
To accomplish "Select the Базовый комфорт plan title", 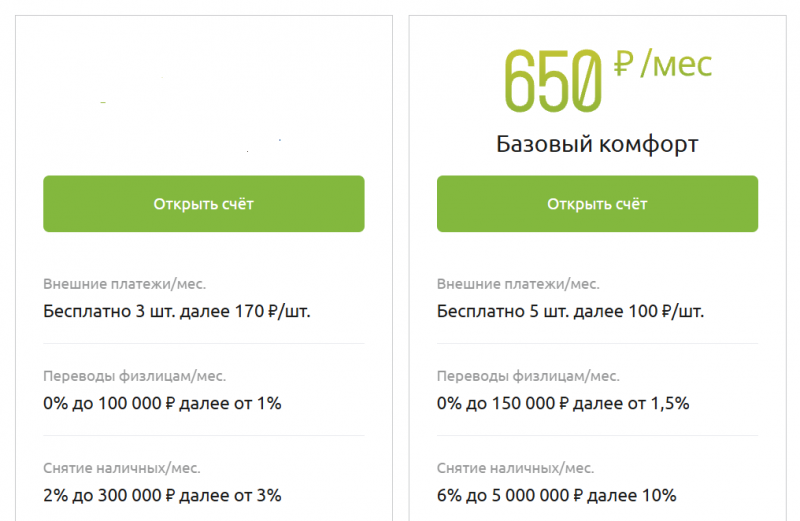I will click(597, 145).
